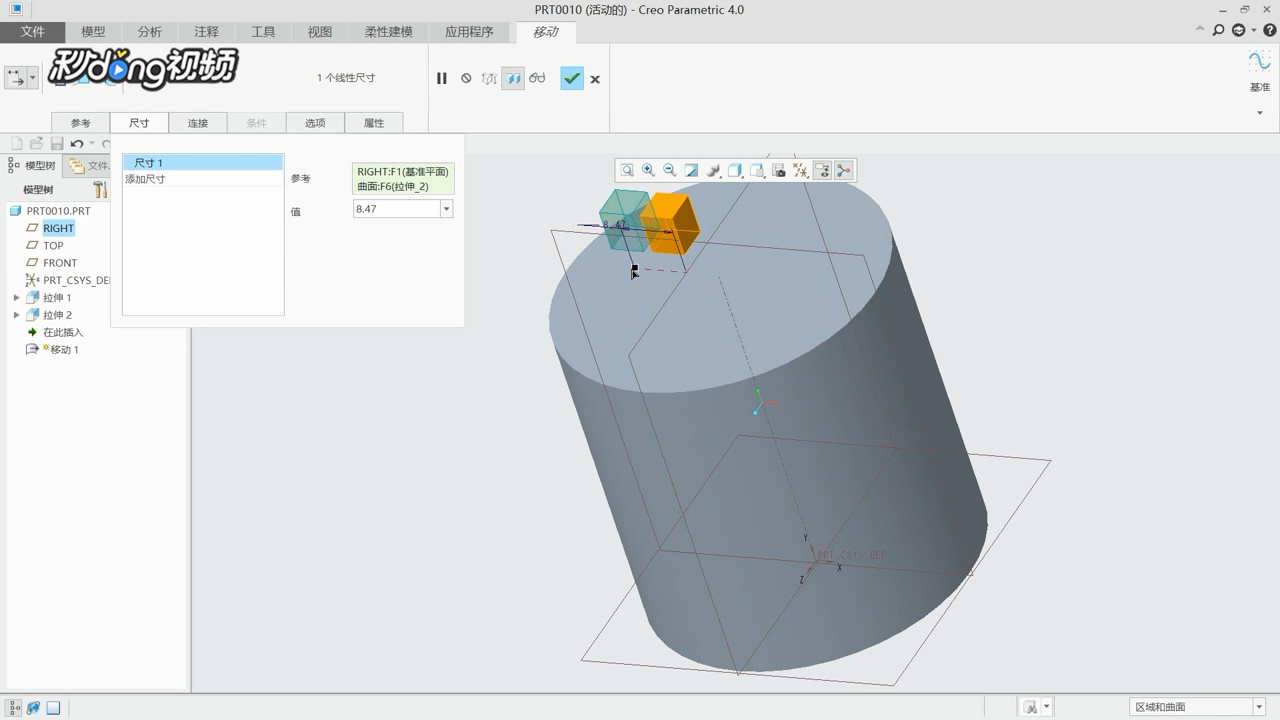Viewport: 1280px width, 720px height.
Task: Click the repaint screen icon
Action: click(691, 171)
